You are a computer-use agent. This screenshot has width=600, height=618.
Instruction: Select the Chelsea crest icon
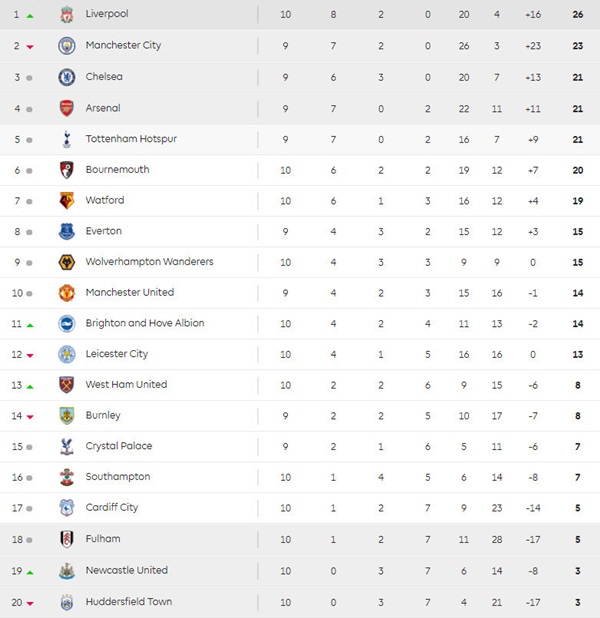tap(67, 77)
